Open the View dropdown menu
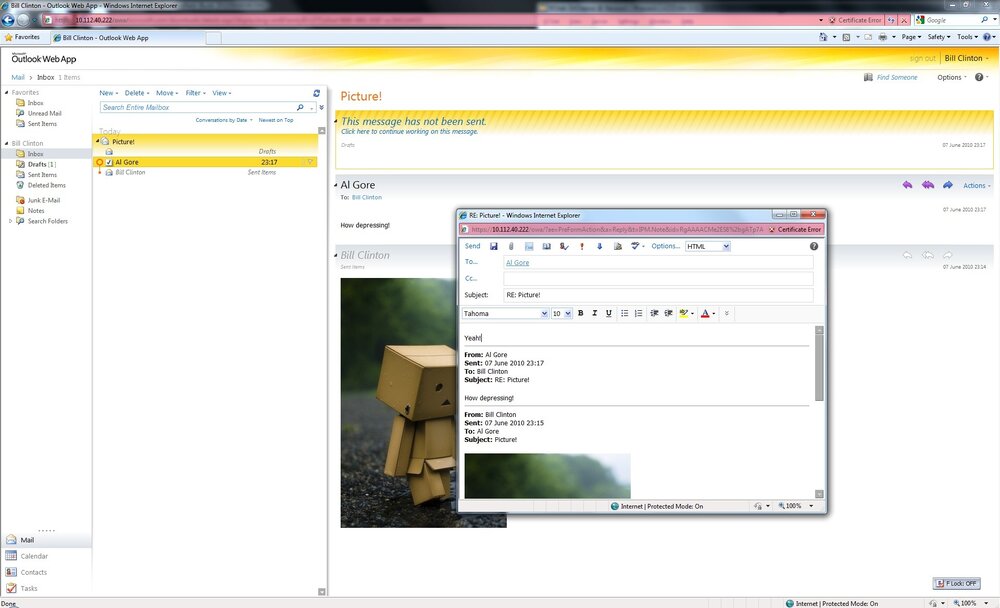The image size is (1000, 608). 221,93
